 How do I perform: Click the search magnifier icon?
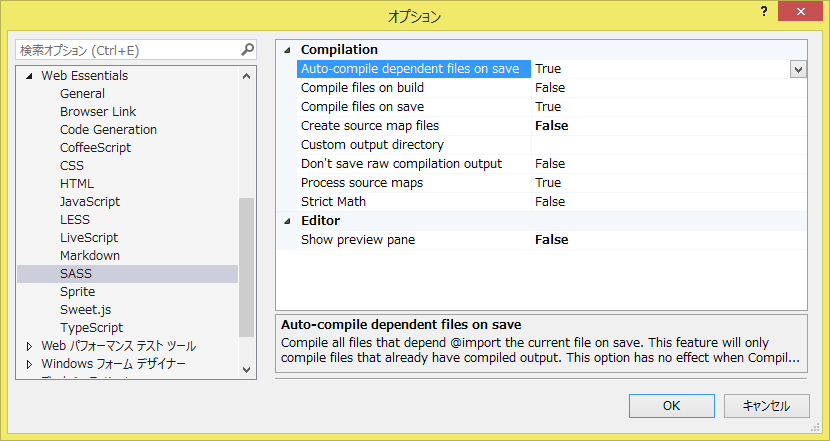(x=247, y=49)
